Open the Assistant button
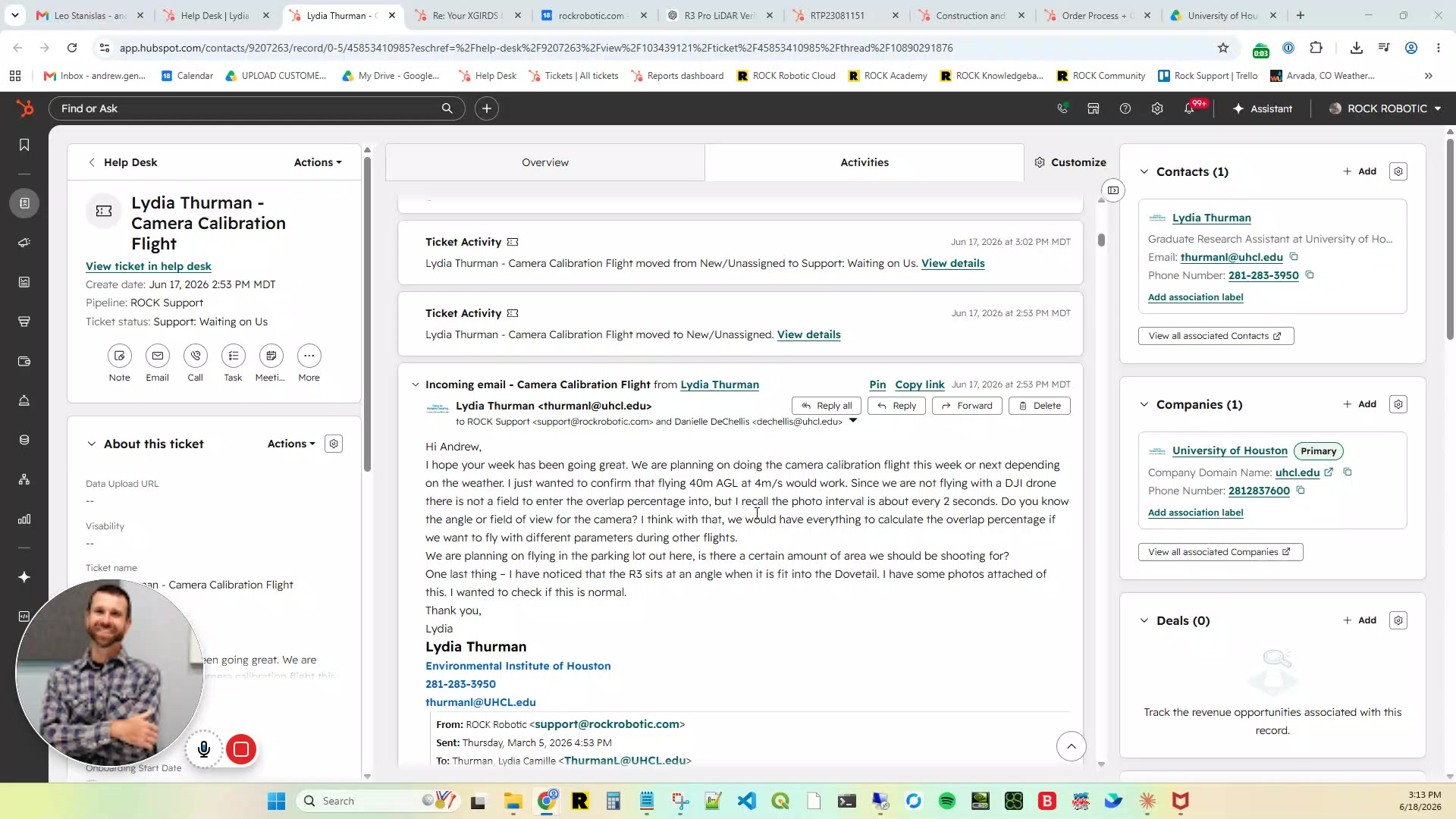 (1263, 108)
